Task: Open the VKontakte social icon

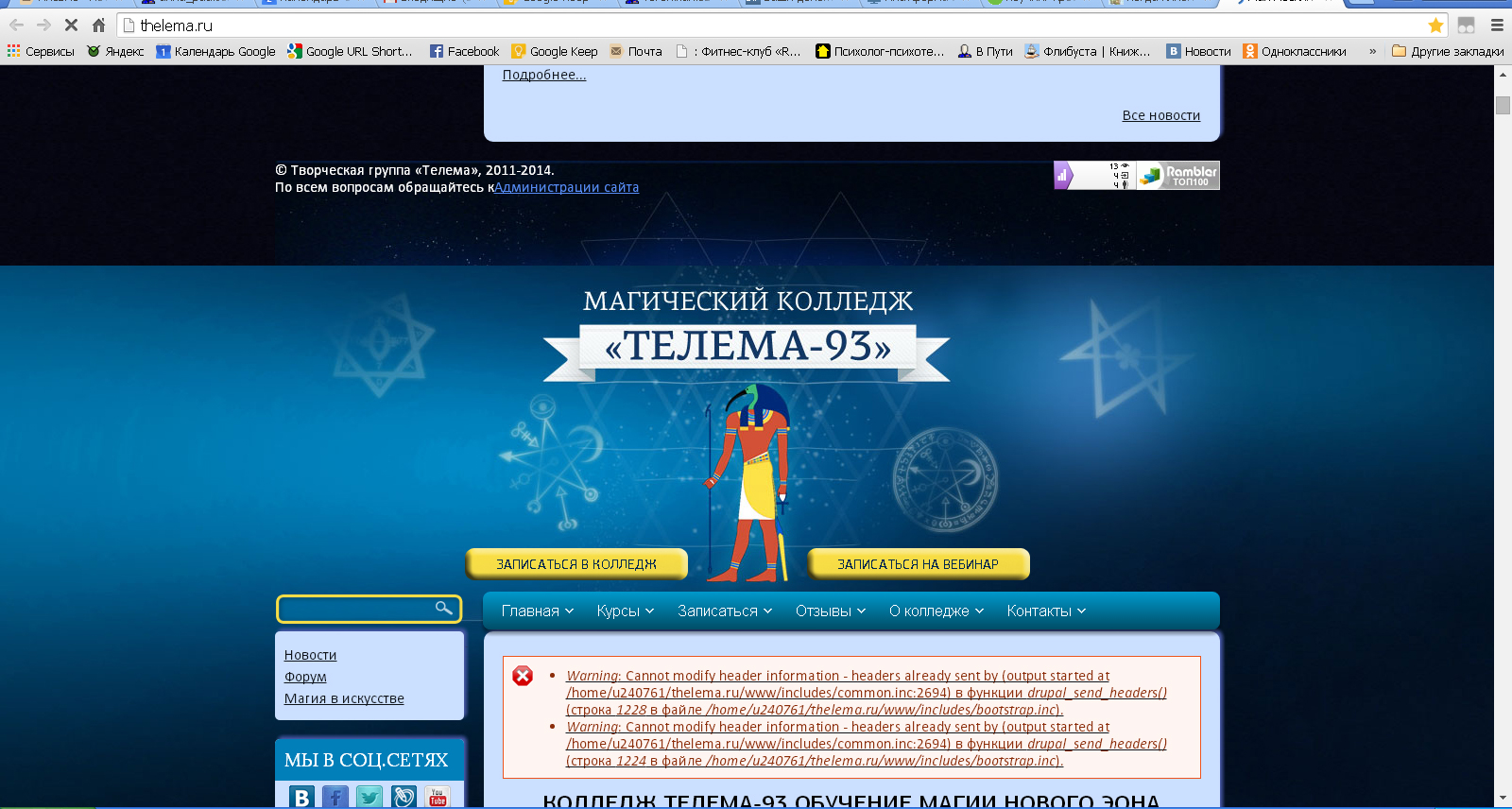Action: [x=301, y=798]
